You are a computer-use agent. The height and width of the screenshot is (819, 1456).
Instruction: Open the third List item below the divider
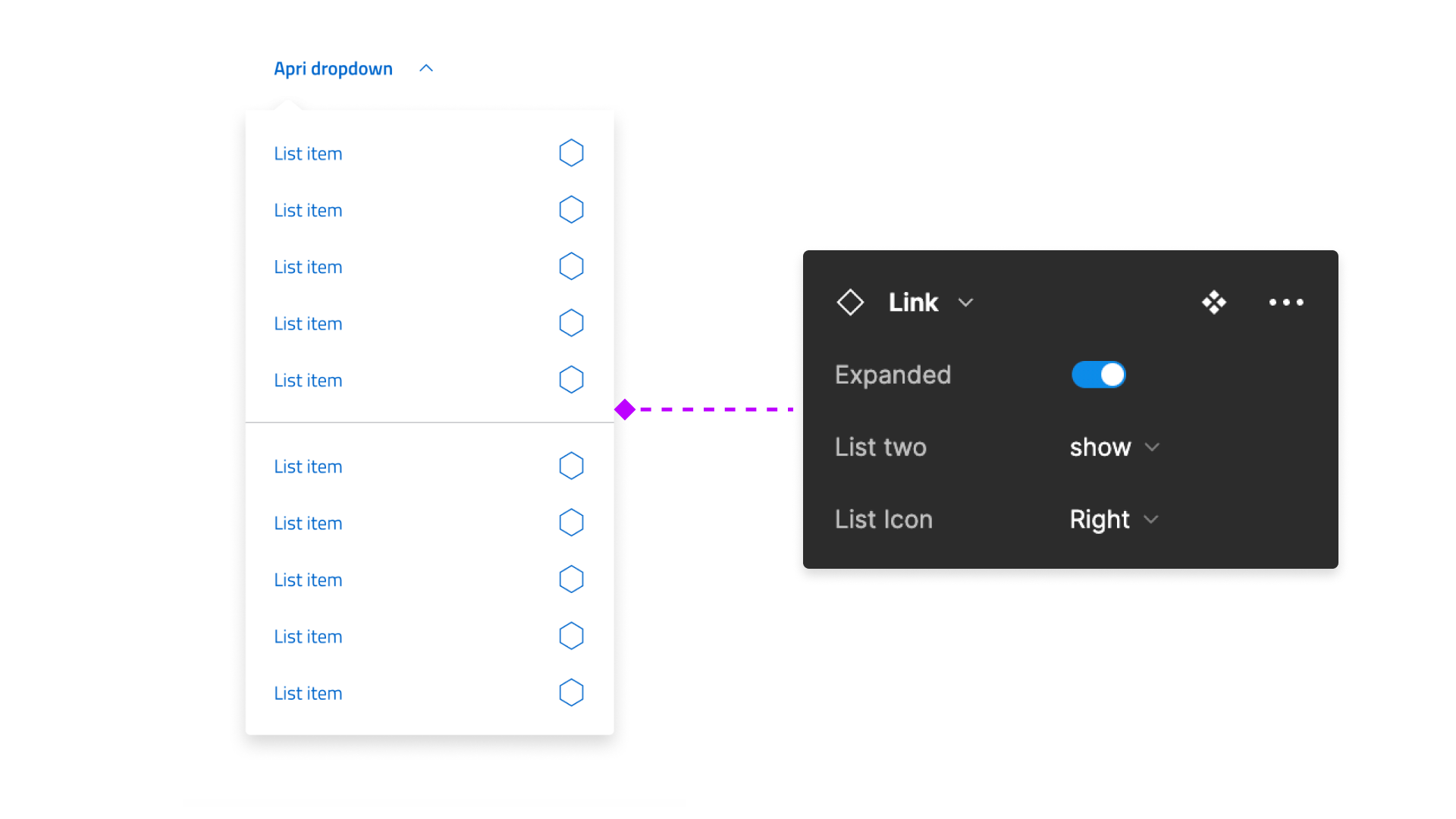[x=308, y=579]
